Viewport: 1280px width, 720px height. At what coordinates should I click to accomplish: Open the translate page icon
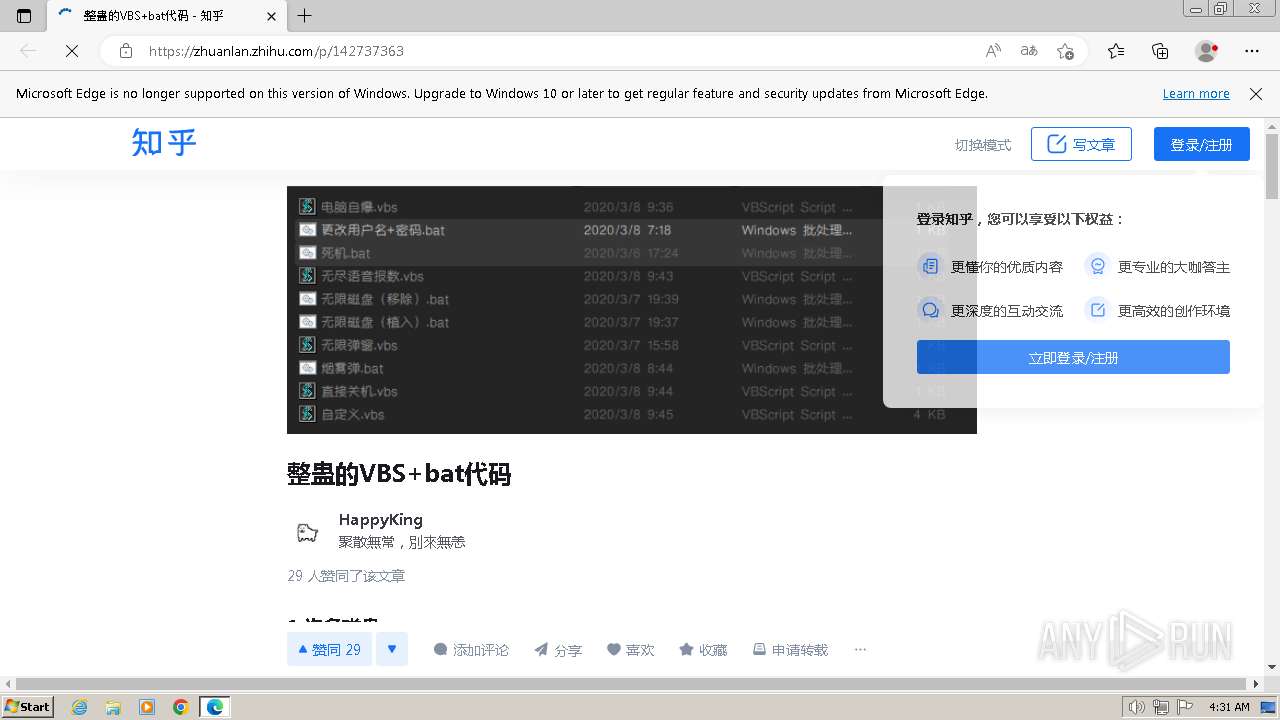1029,51
